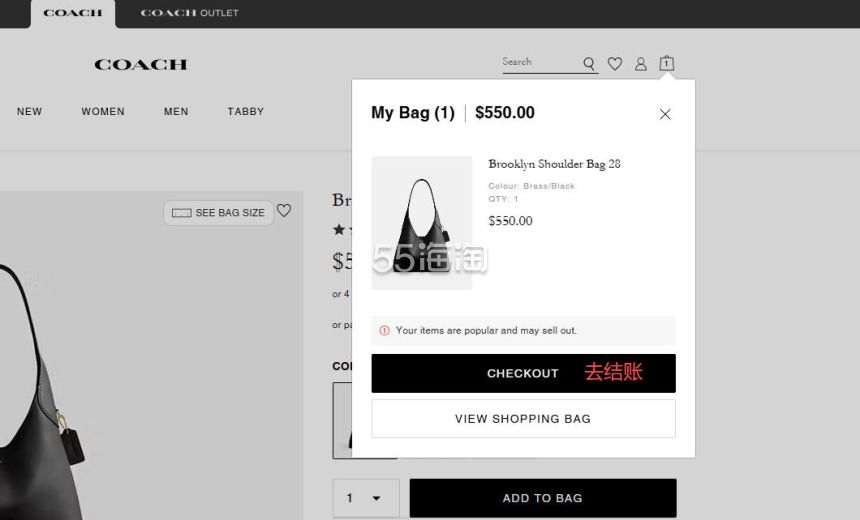Viewport: 860px width, 520px height.
Task: Open the Brooklyn Shoulder Bag 28 thumbnail
Action: (421, 223)
